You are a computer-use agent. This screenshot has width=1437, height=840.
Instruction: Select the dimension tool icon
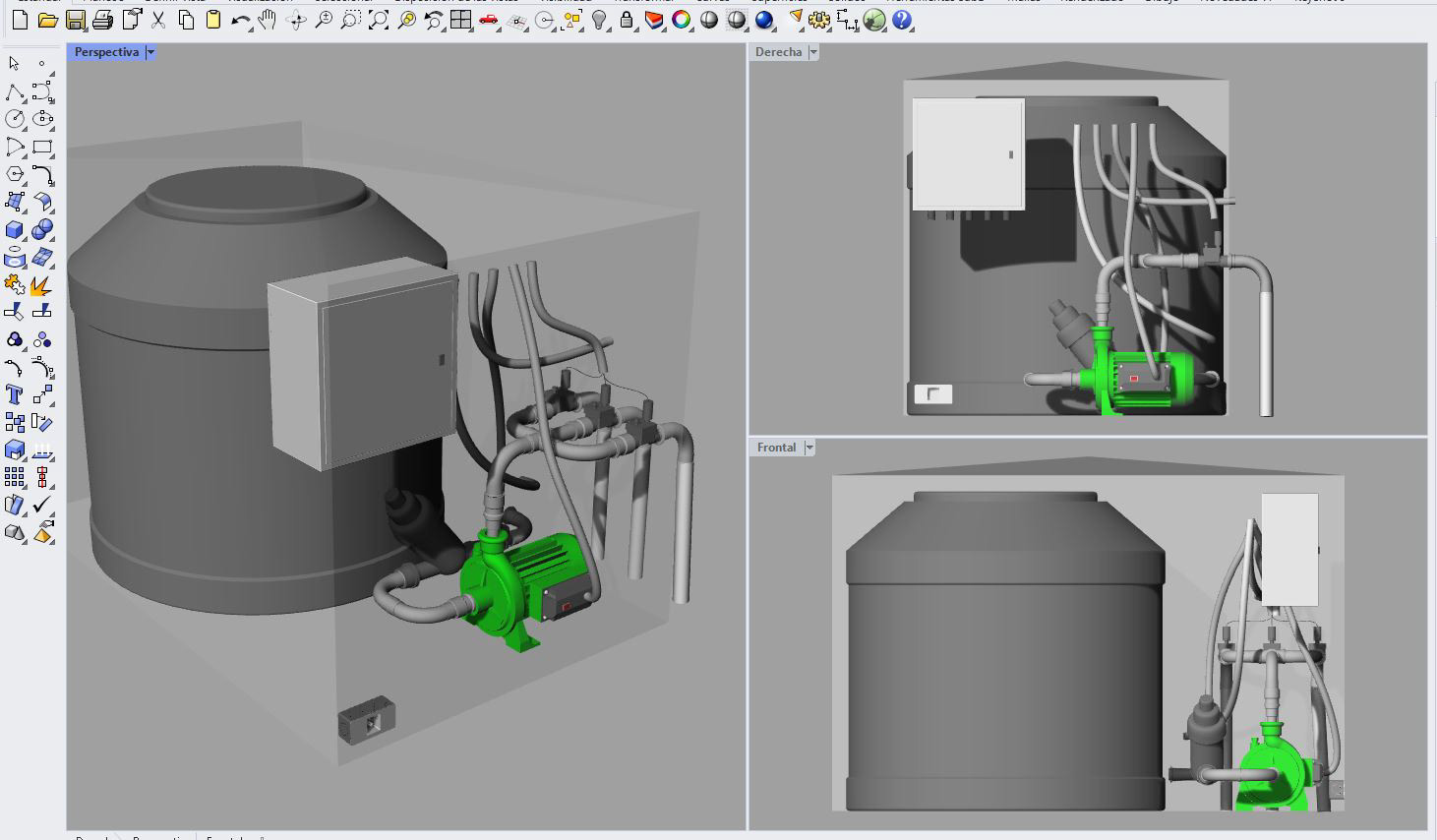point(847,20)
